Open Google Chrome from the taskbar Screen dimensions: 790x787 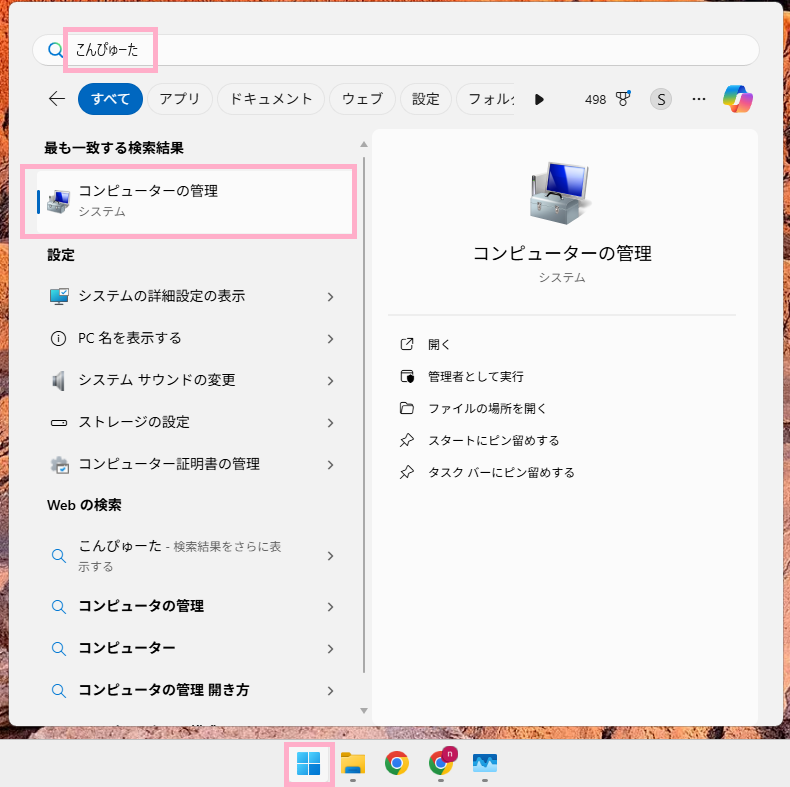397,763
